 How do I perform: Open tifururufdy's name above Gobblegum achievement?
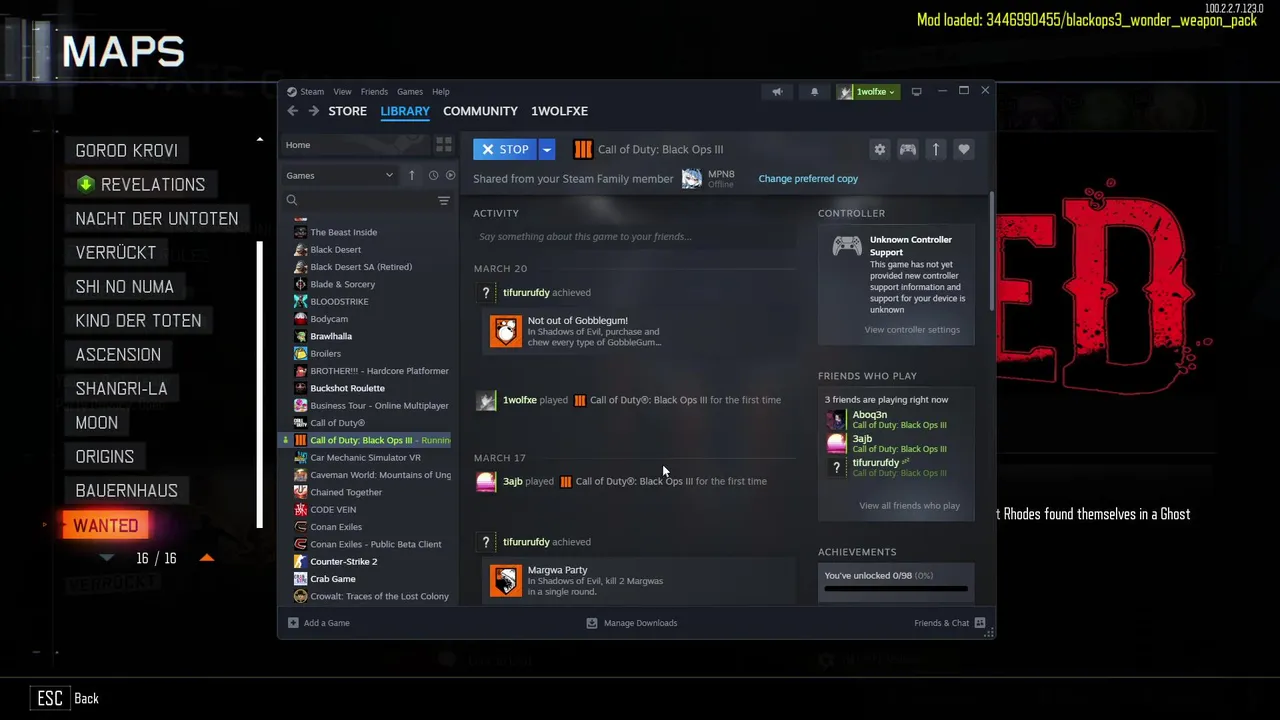pyautogui.click(x=526, y=293)
